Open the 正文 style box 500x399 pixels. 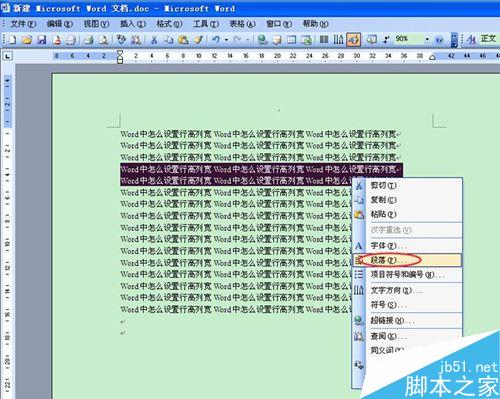tap(489, 39)
